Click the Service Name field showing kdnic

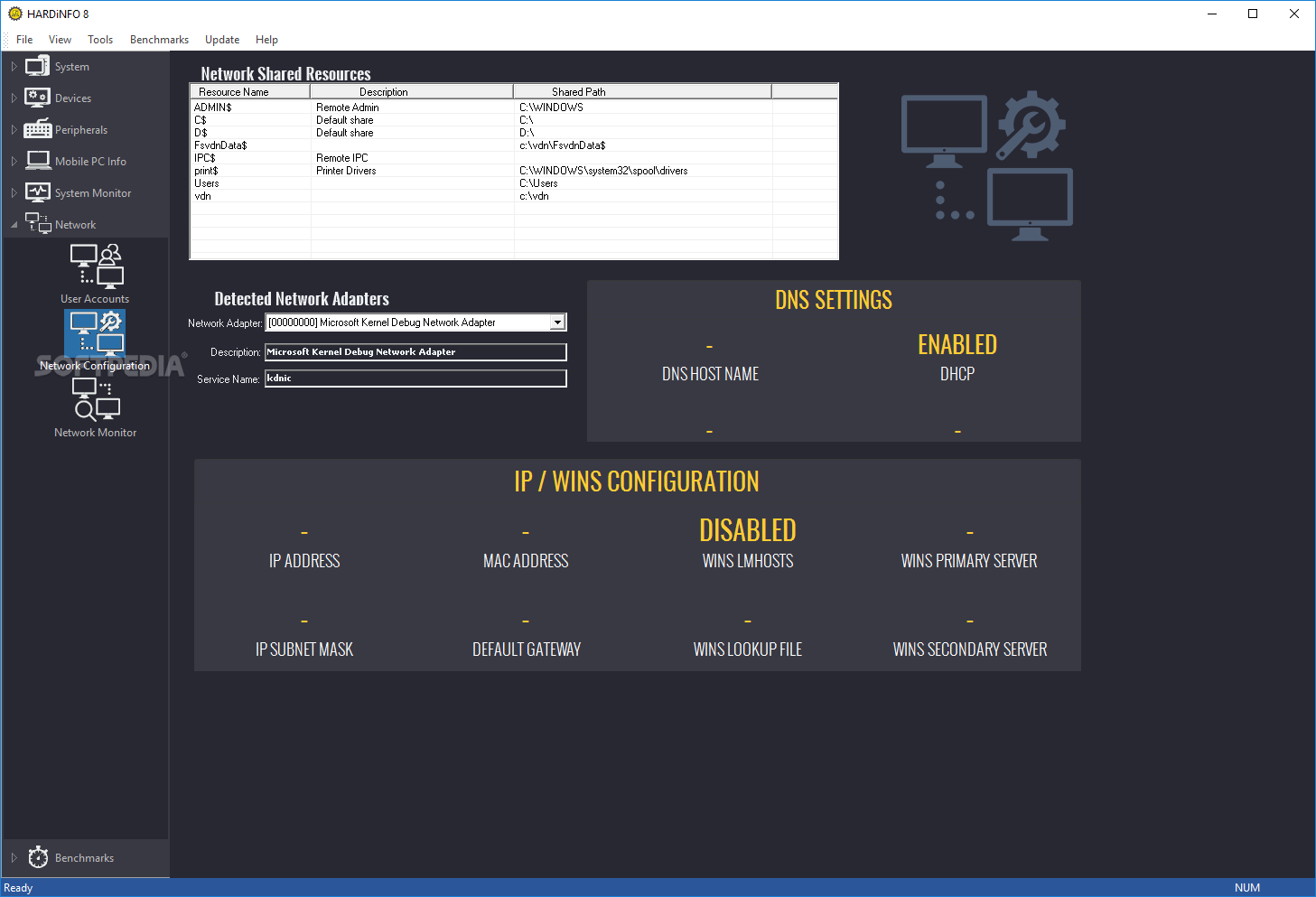(415, 378)
